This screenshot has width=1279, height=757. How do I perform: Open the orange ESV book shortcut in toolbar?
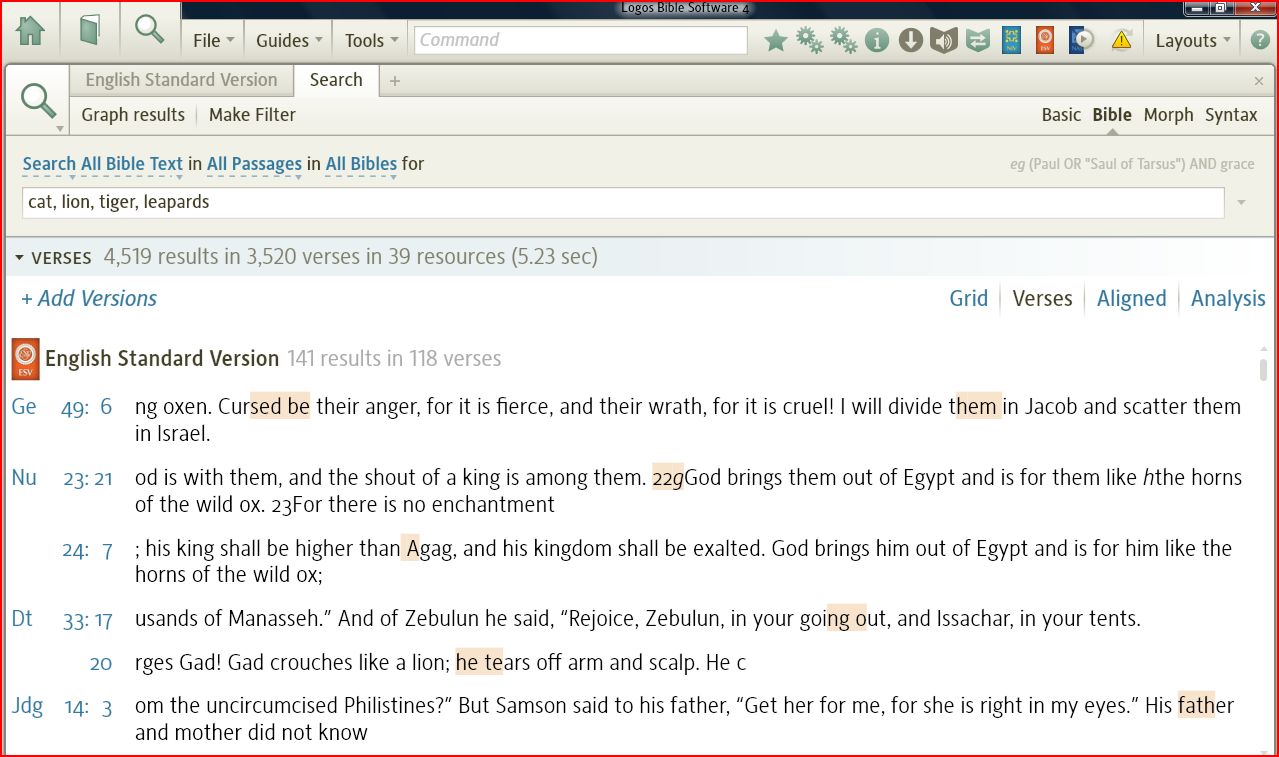click(1045, 40)
